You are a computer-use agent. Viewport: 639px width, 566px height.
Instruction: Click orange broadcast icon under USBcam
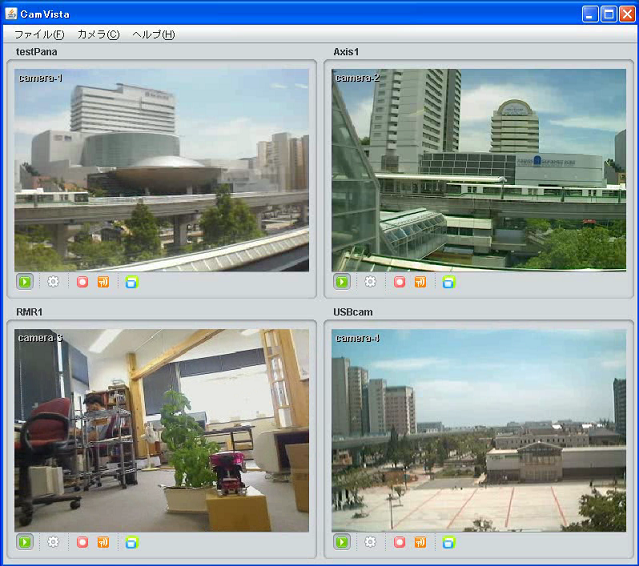click(420, 542)
